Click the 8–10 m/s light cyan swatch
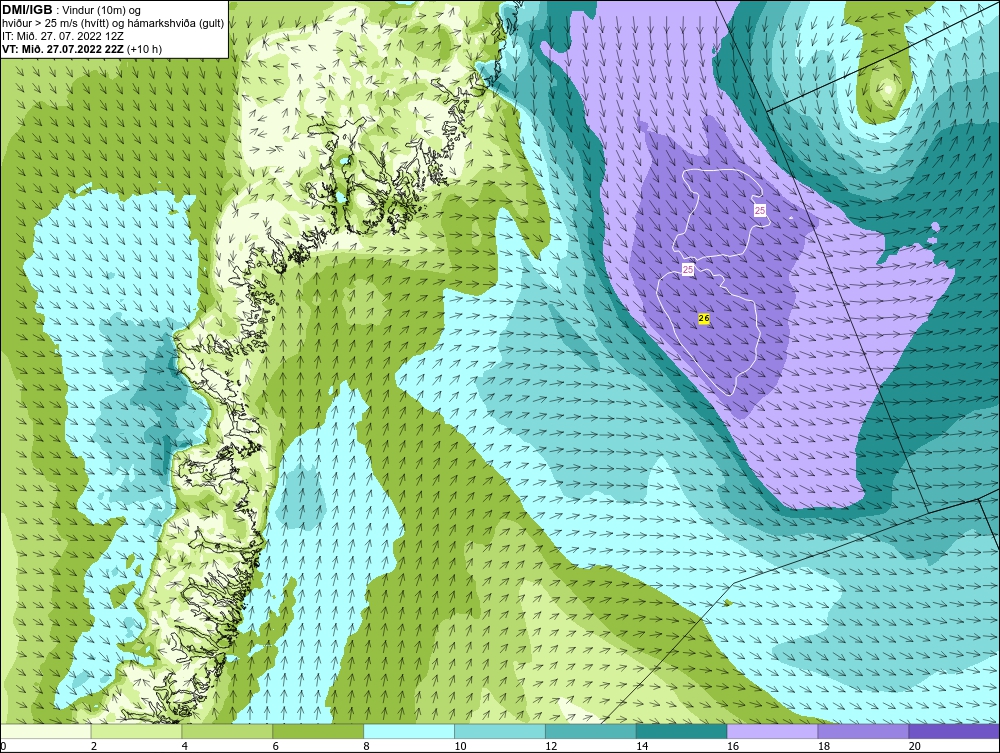The width and height of the screenshot is (1000, 753). (x=409, y=731)
